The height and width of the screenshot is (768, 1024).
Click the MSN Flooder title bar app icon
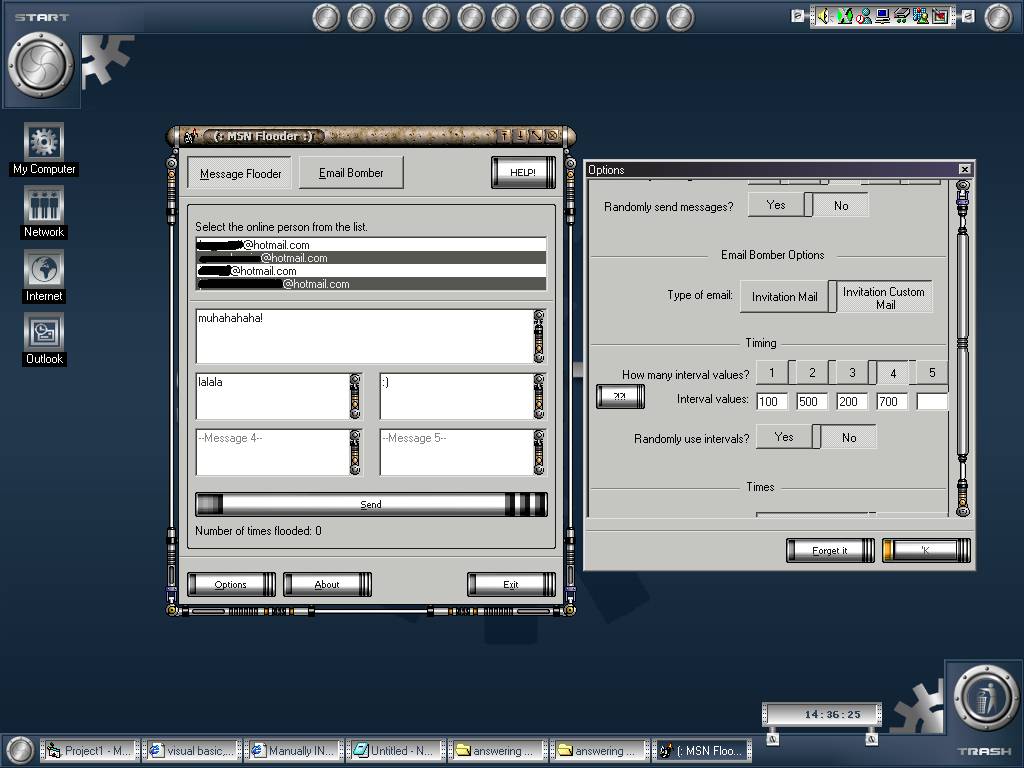tap(191, 136)
